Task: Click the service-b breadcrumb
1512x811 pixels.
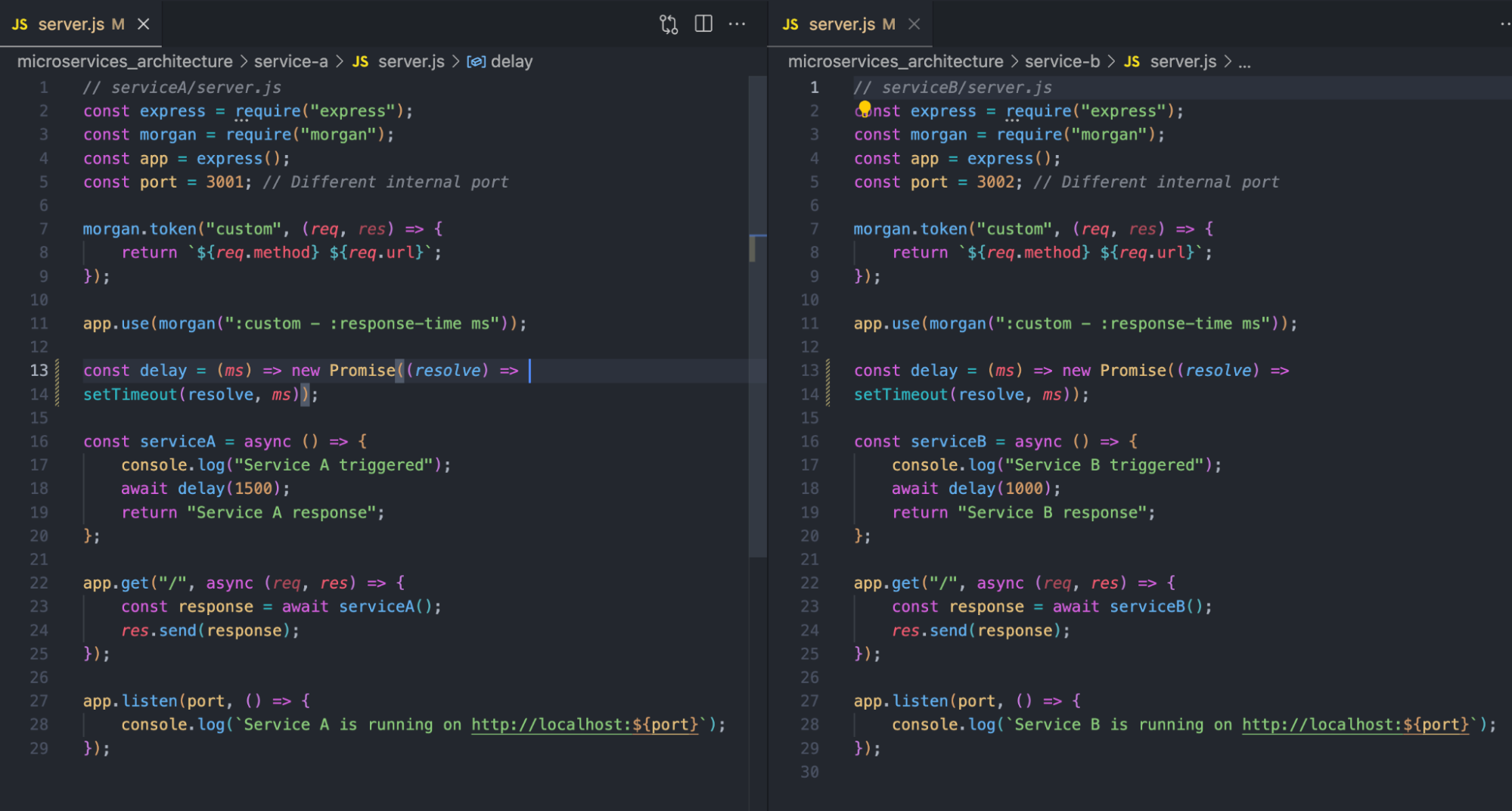Action: coord(1062,61)
